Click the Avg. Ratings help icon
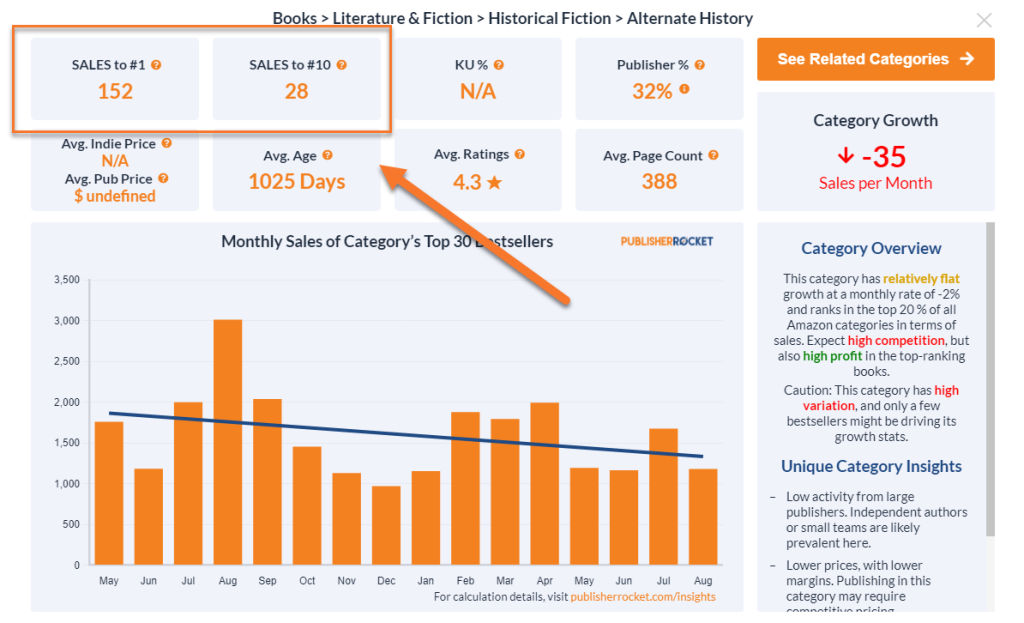The height and width of the screenshot is (623, 1024). (520, 155)
